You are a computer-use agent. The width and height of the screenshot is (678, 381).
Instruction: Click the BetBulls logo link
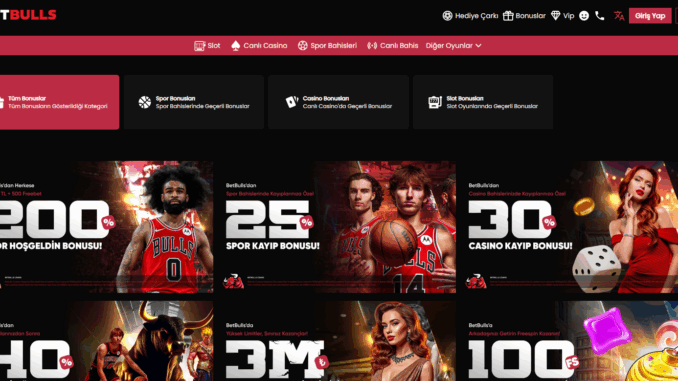point(28,15)
